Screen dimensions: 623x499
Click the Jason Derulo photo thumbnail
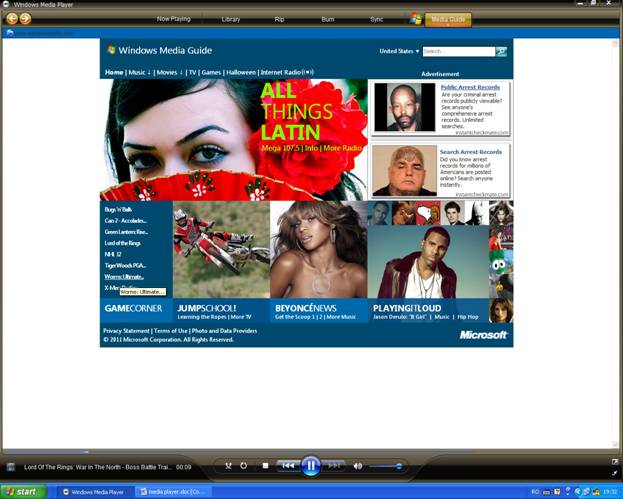click(428, 262)
